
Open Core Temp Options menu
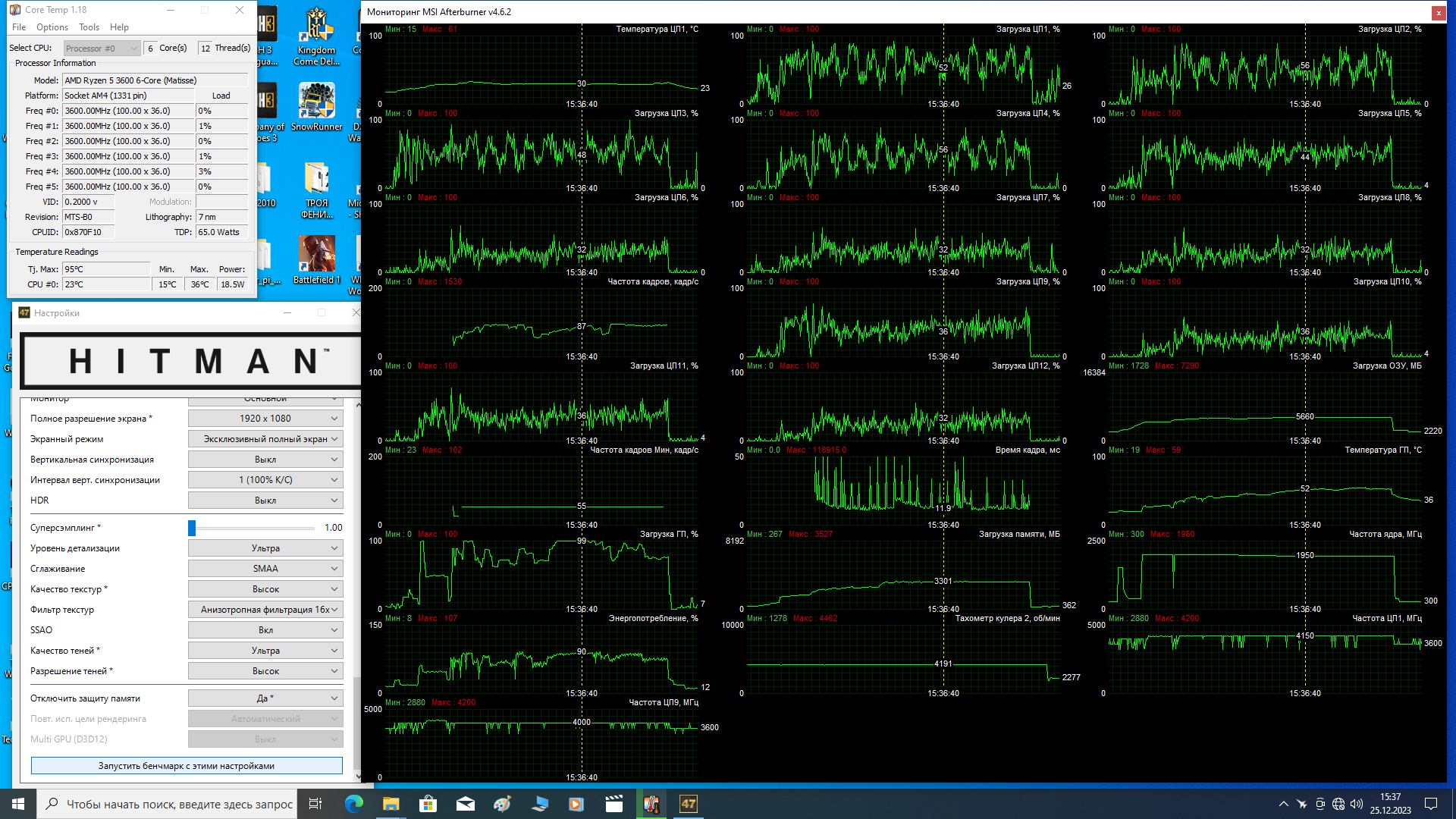(x=52, y=27)
